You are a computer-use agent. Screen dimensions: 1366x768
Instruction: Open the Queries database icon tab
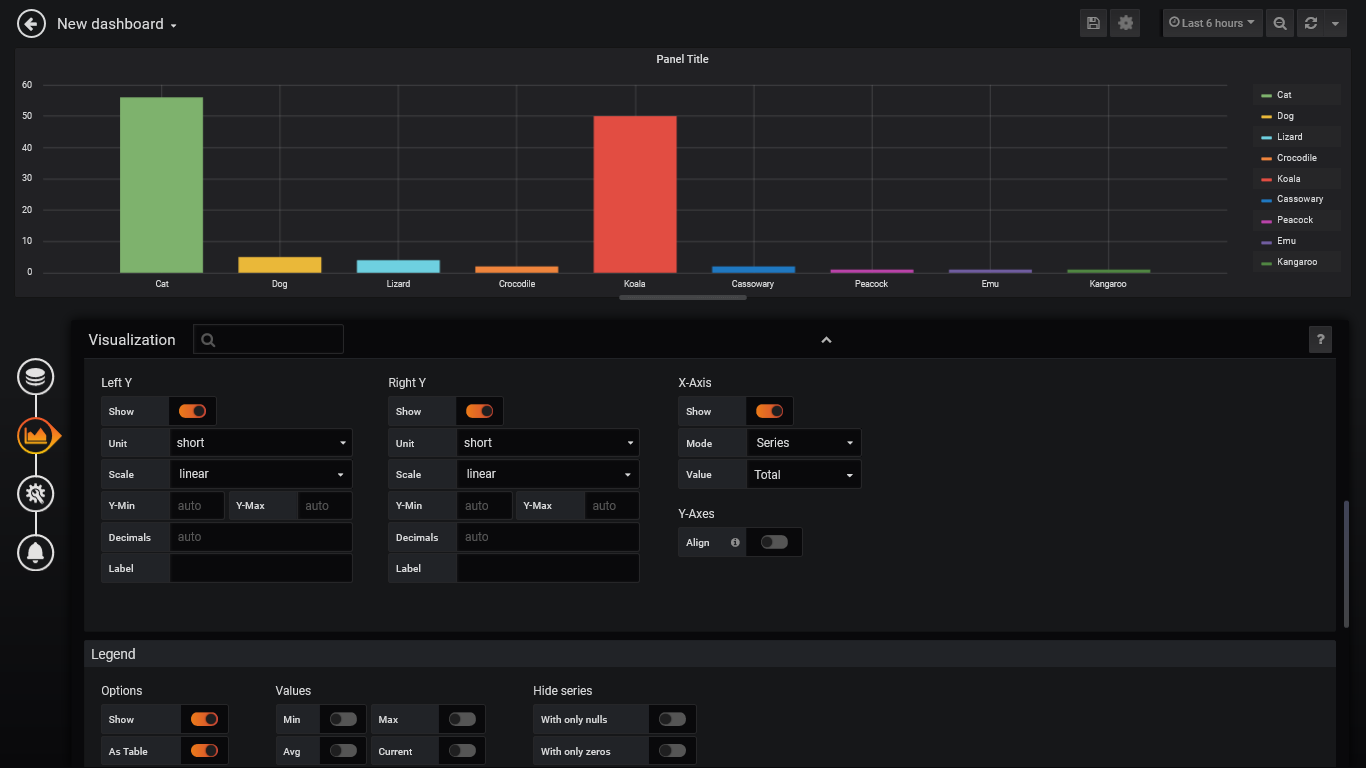click(x=36, y=377)
